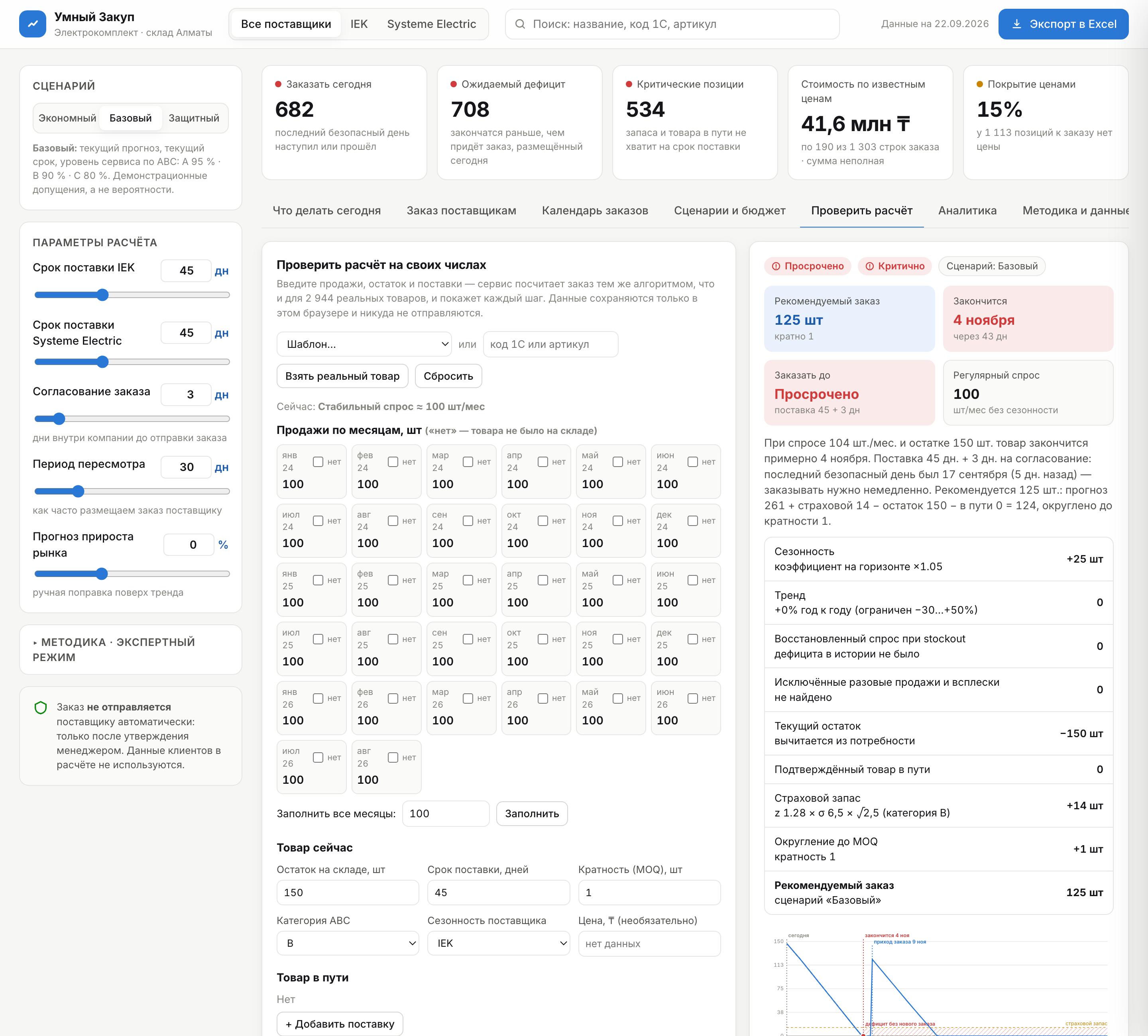Viewport: 1148px width, 1036px height.
Task: Filter by IEK supplier
Action: (359, 24)
